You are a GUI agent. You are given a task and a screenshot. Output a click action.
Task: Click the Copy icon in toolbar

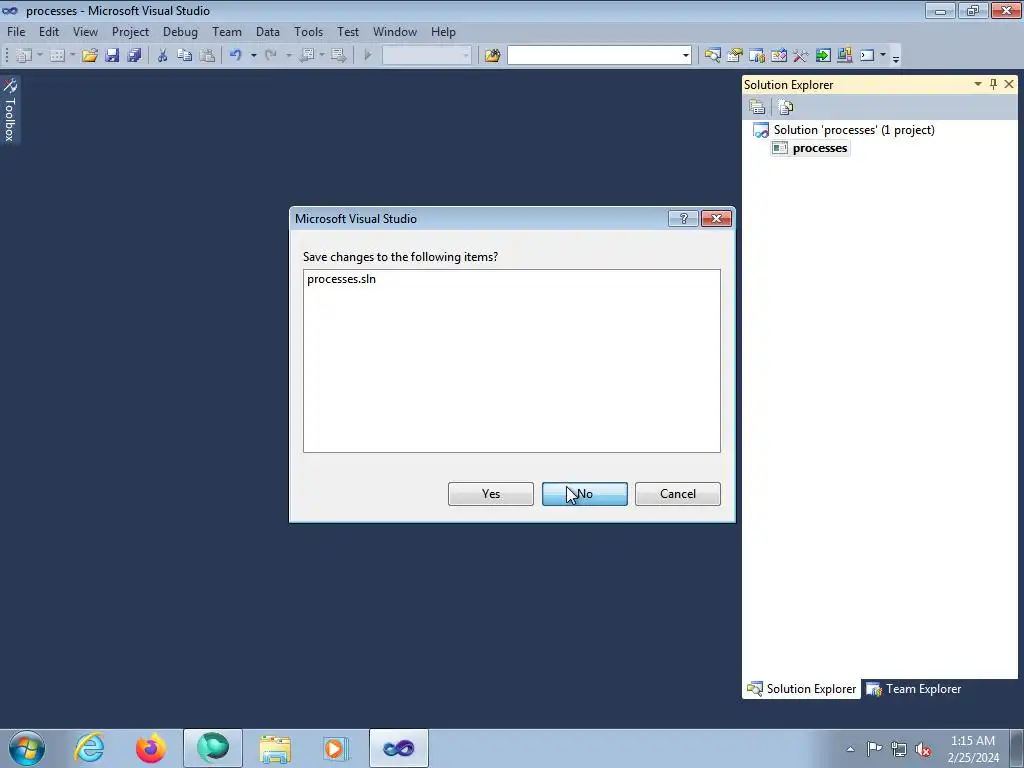(x=185, y=56)
